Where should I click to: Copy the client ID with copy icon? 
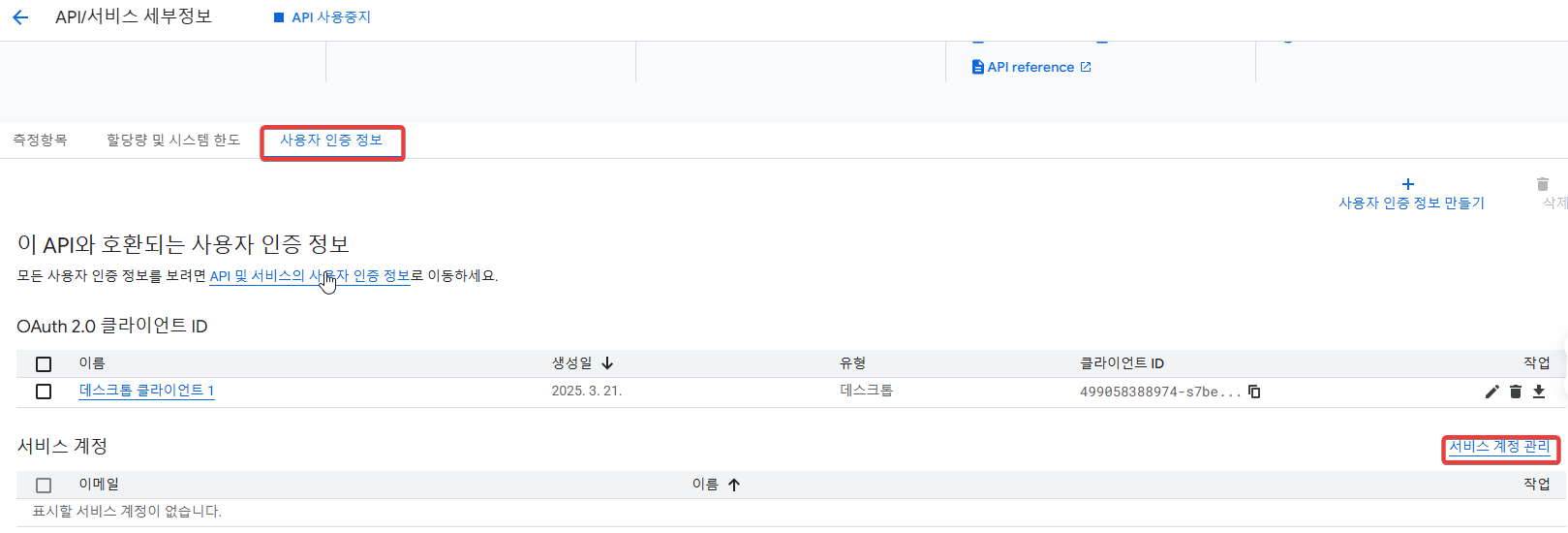(x=1254, y=392)
